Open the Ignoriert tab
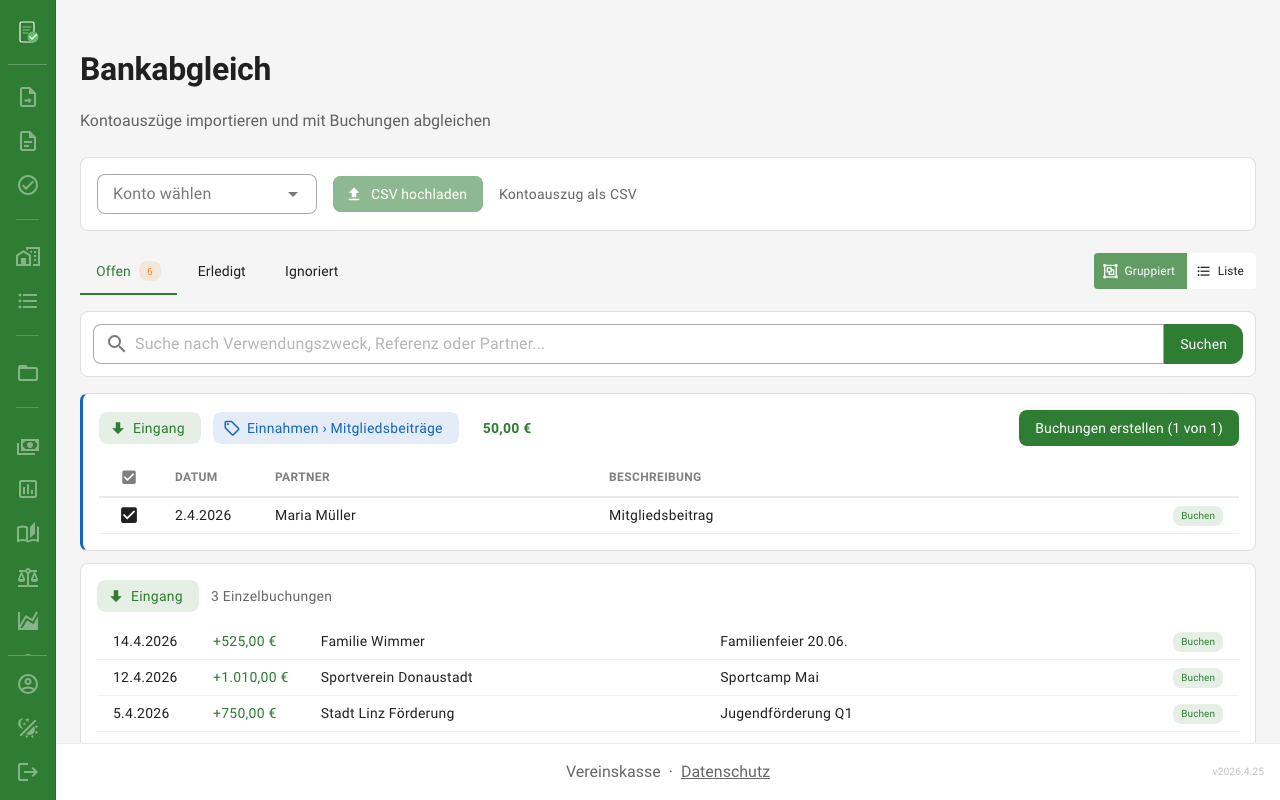The image size is (1280, 800). (x=311, y=271)
